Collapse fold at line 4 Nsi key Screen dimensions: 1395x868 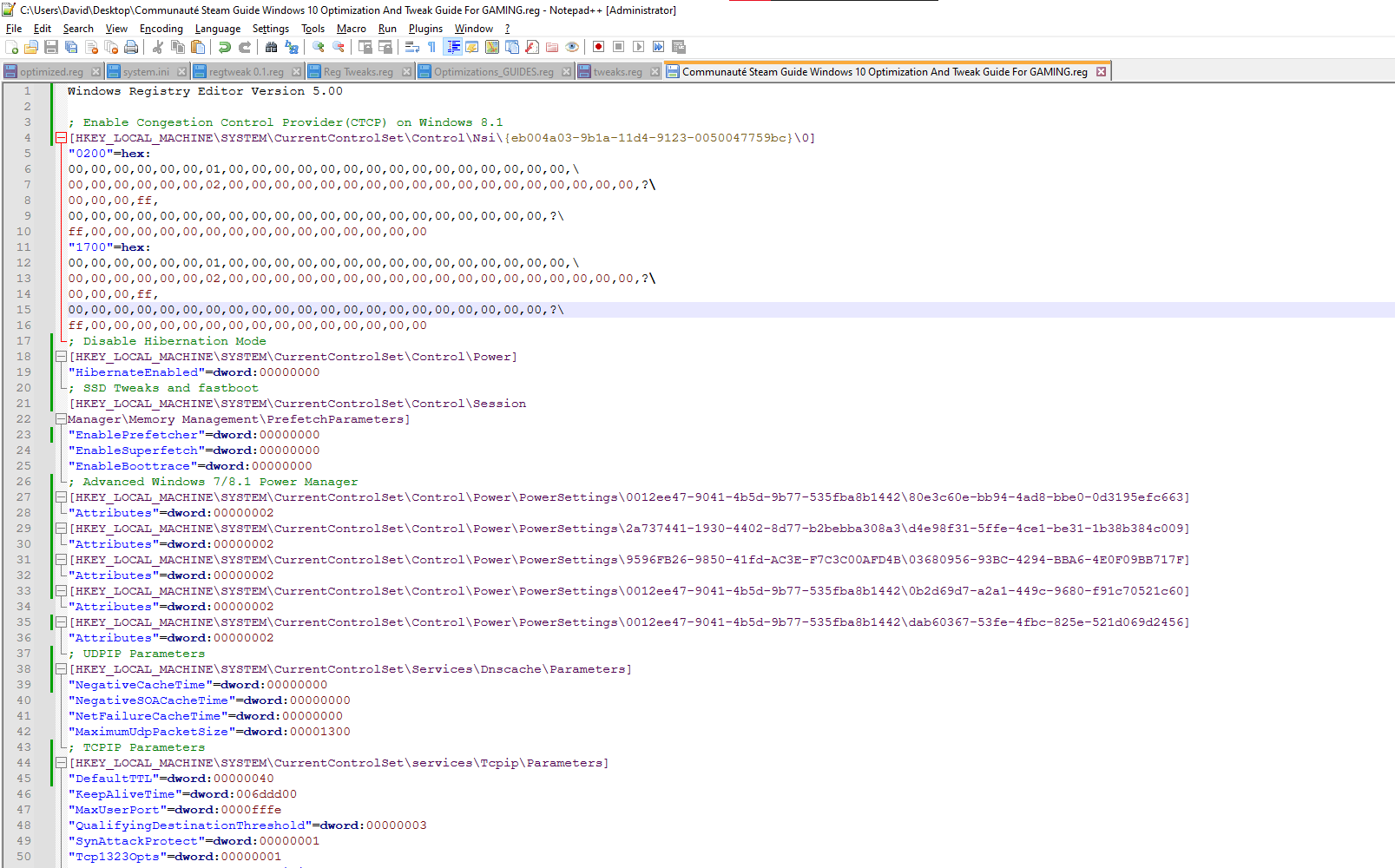(x=61, y=138)
